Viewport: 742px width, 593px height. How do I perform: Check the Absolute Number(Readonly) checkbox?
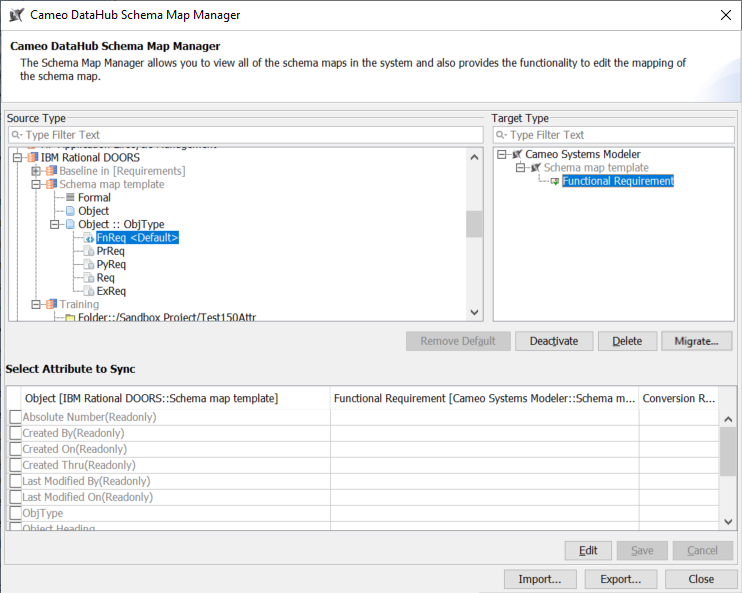pyautogui.click(x=16, y=417)
